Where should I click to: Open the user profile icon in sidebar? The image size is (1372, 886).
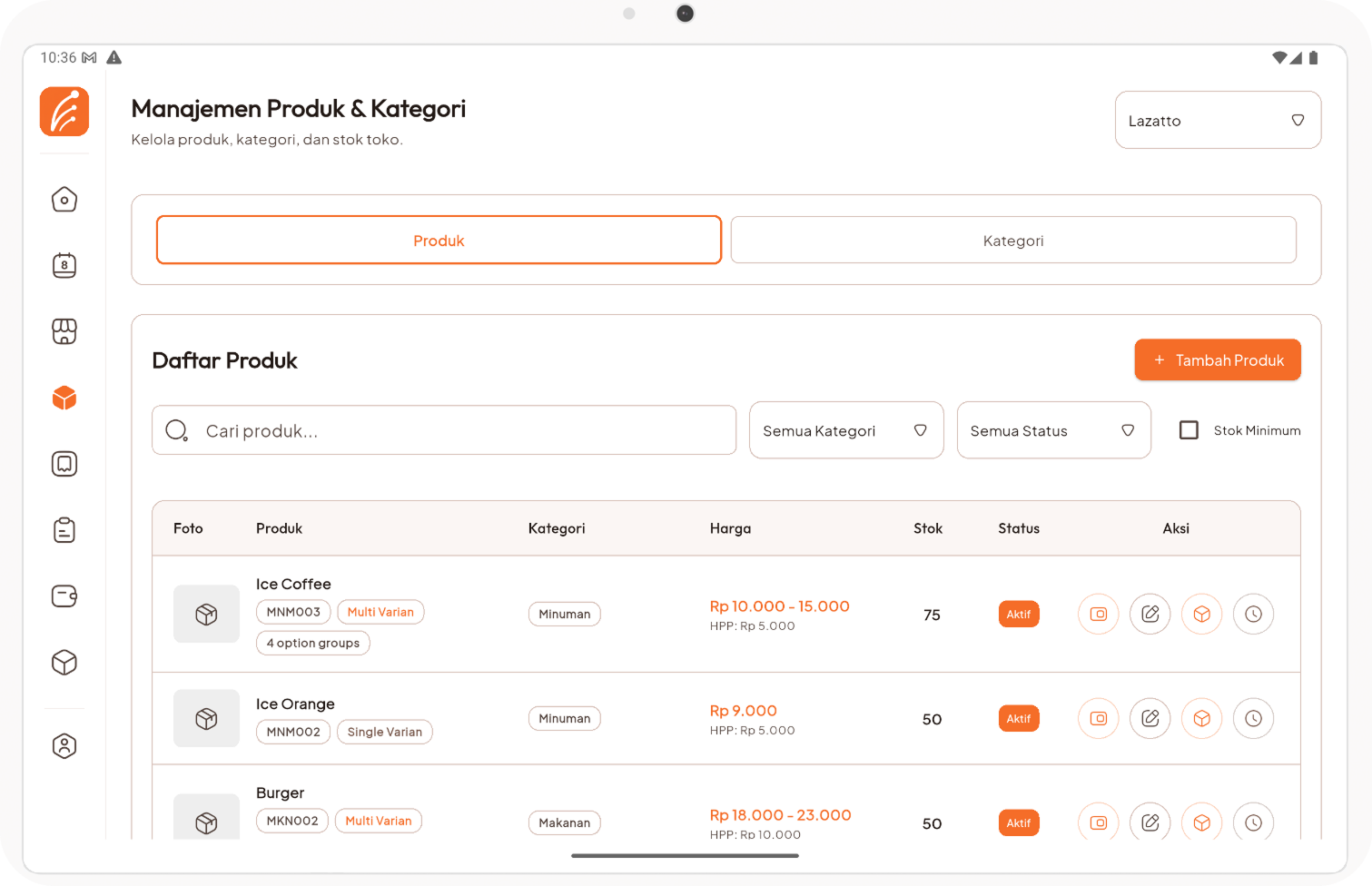click(64, 746)
